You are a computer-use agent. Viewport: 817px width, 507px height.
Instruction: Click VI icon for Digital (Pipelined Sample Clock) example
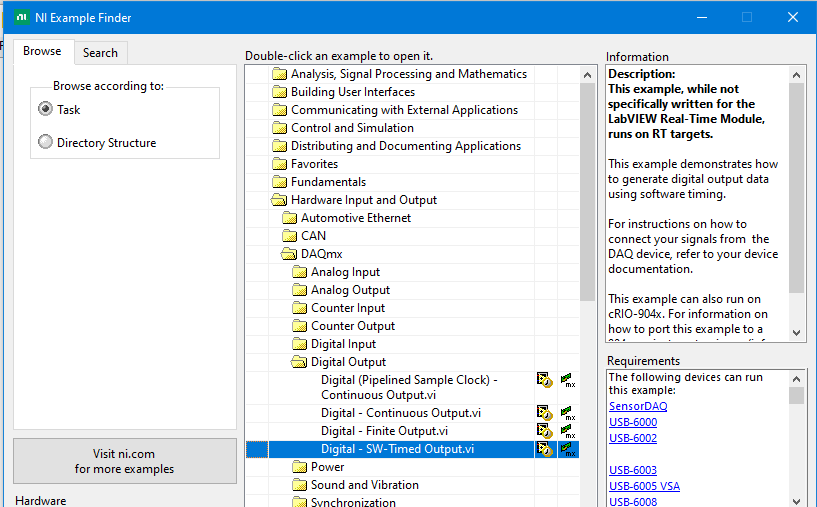544,380
